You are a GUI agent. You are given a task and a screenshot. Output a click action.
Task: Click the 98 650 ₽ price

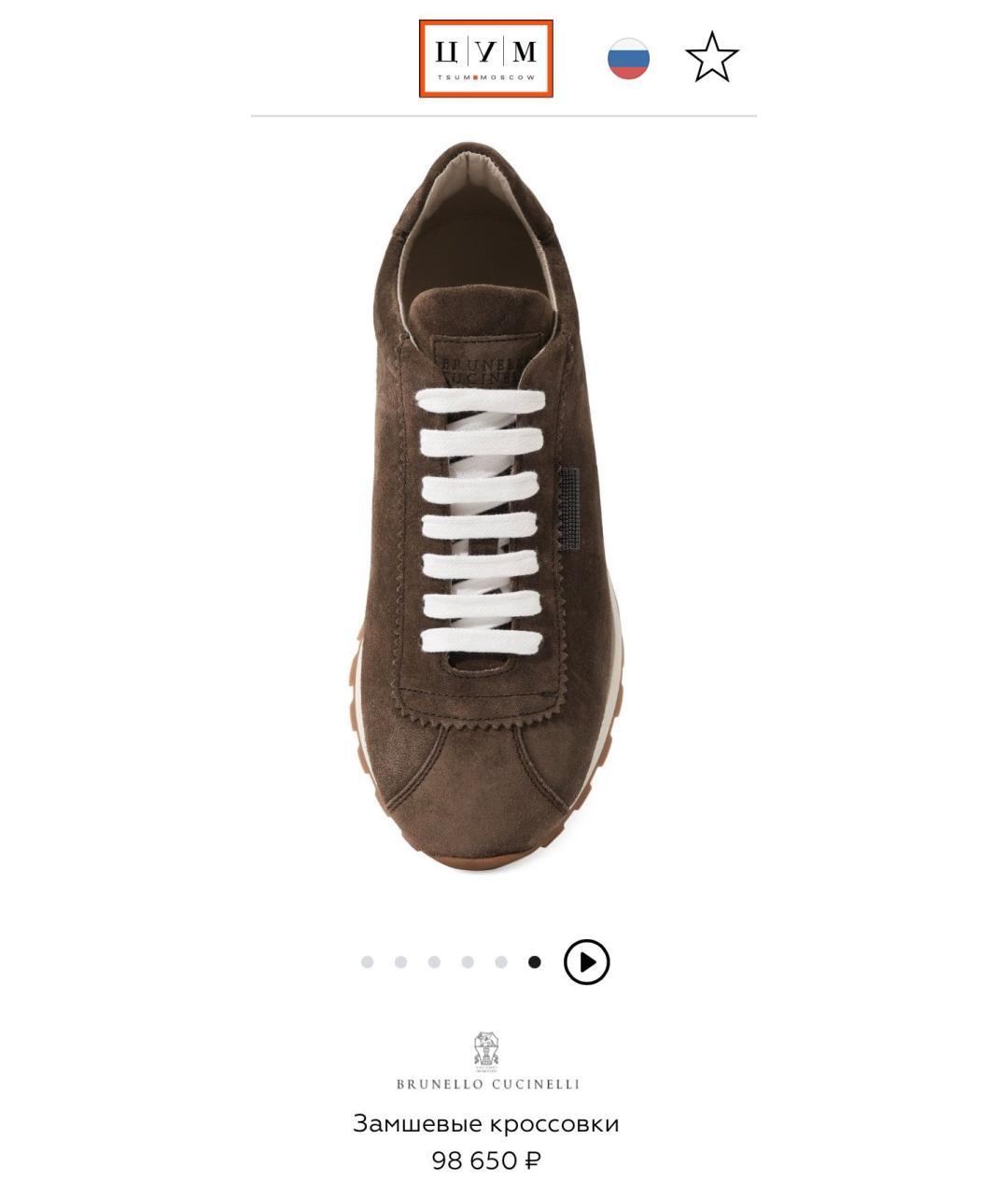click(486, 1160)
